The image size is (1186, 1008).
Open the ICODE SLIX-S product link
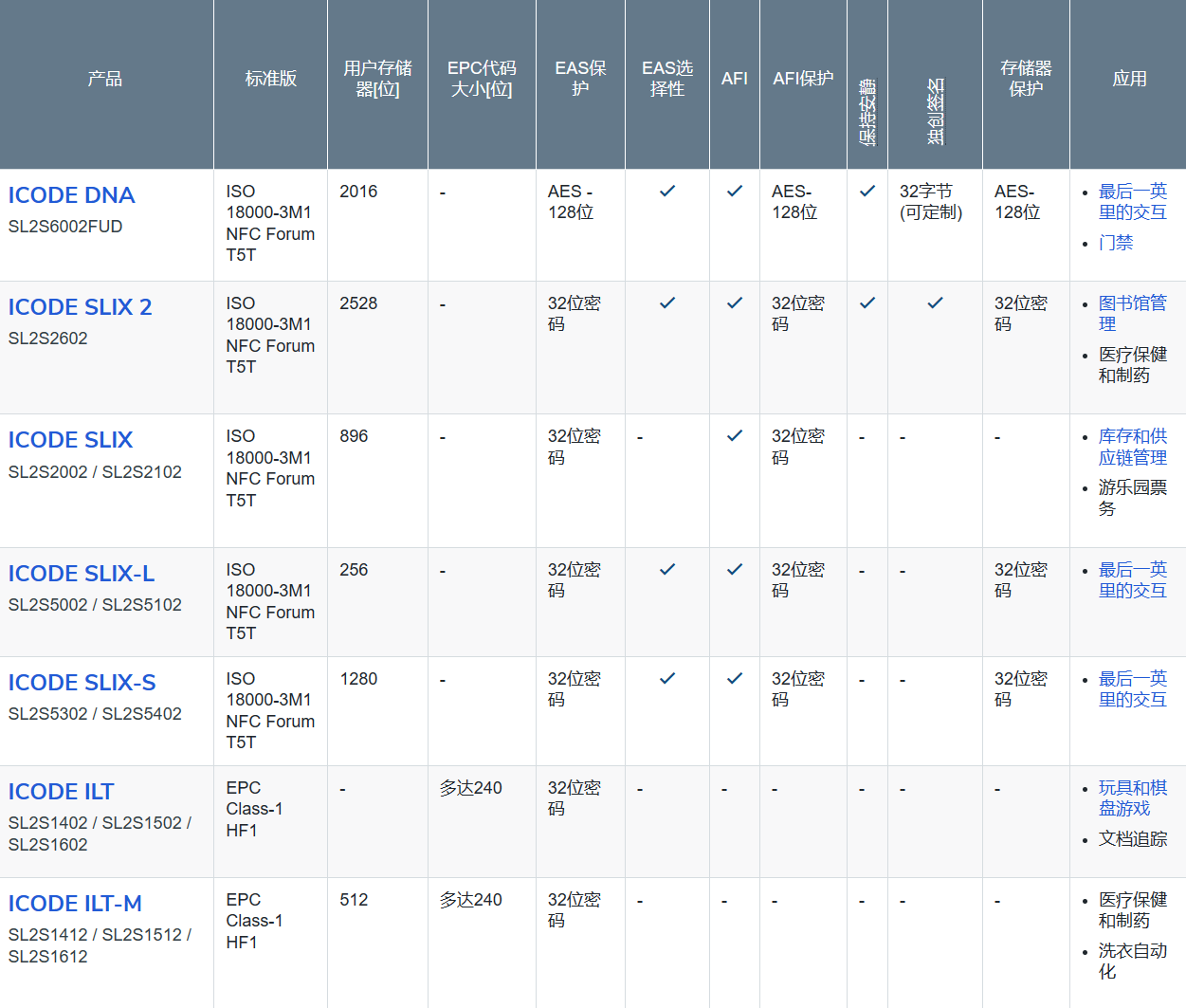(x=82, y=683)
